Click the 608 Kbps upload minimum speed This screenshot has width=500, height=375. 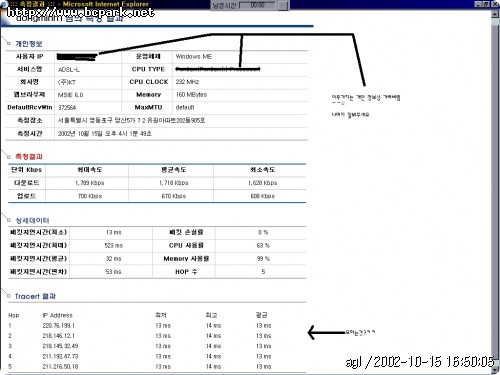[263, 196]
